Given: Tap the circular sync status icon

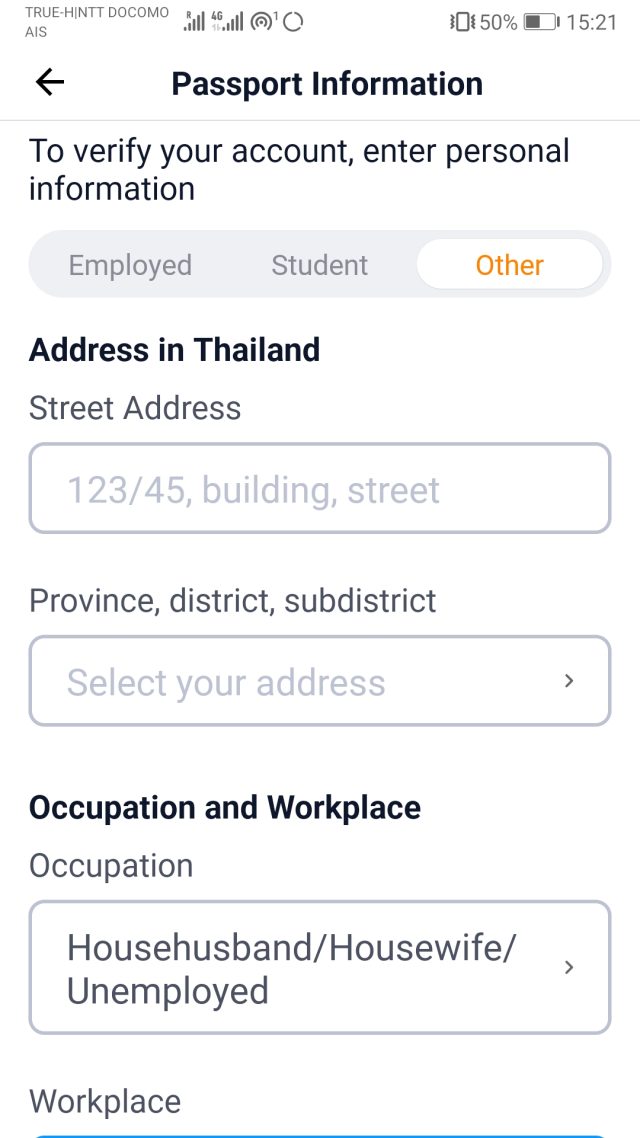Looking at the screenshot, I should coord(293,22).
